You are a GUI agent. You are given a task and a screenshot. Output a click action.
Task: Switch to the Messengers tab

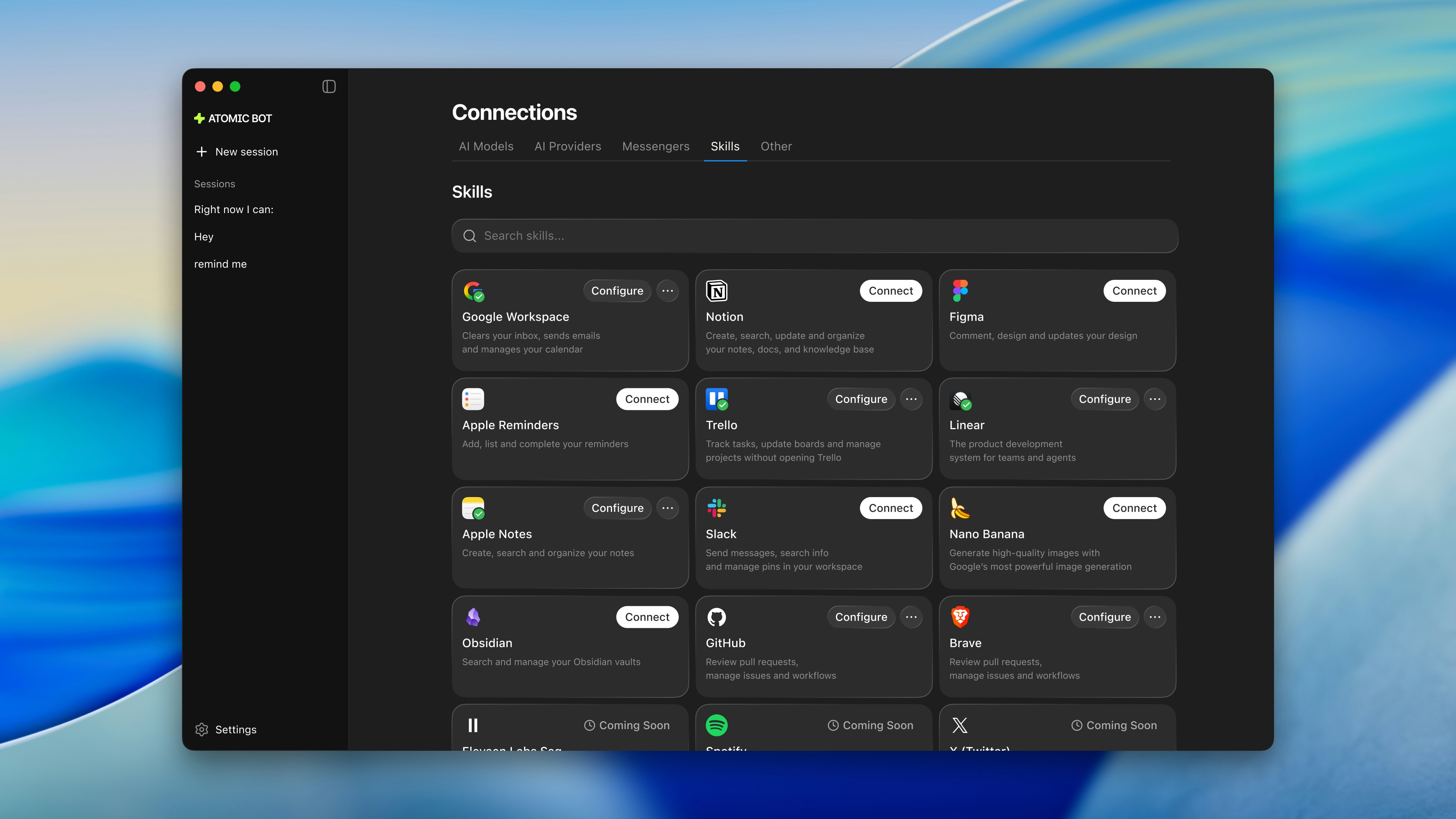[x=656, y=146]
